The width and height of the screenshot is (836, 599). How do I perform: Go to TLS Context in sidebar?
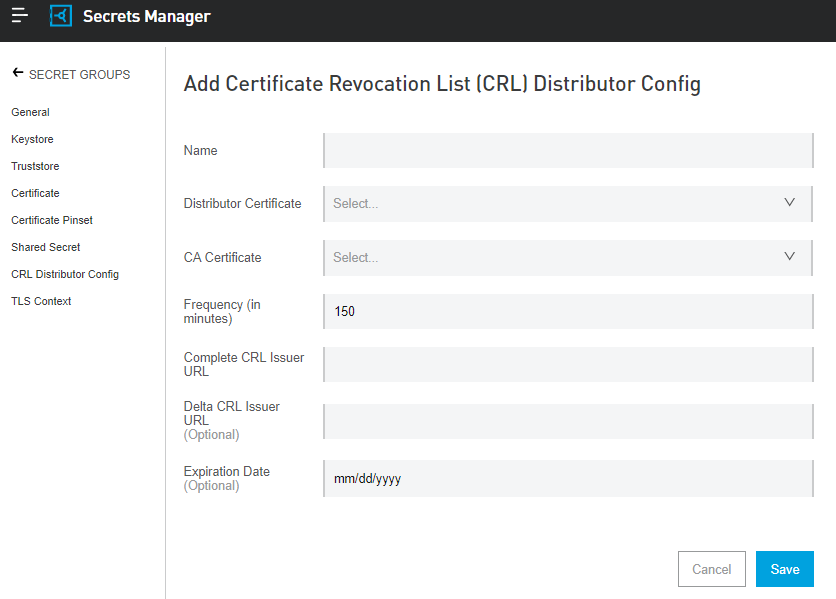[x=41, y=301]
